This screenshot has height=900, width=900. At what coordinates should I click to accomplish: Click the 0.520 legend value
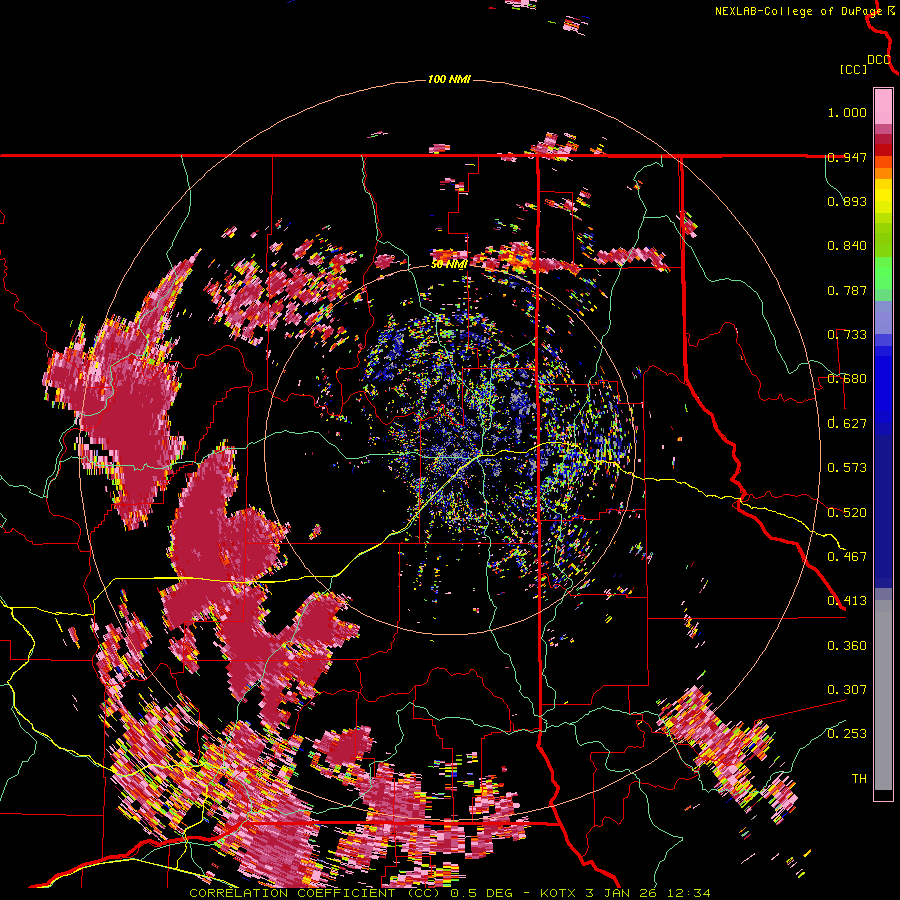coord(847,512)
